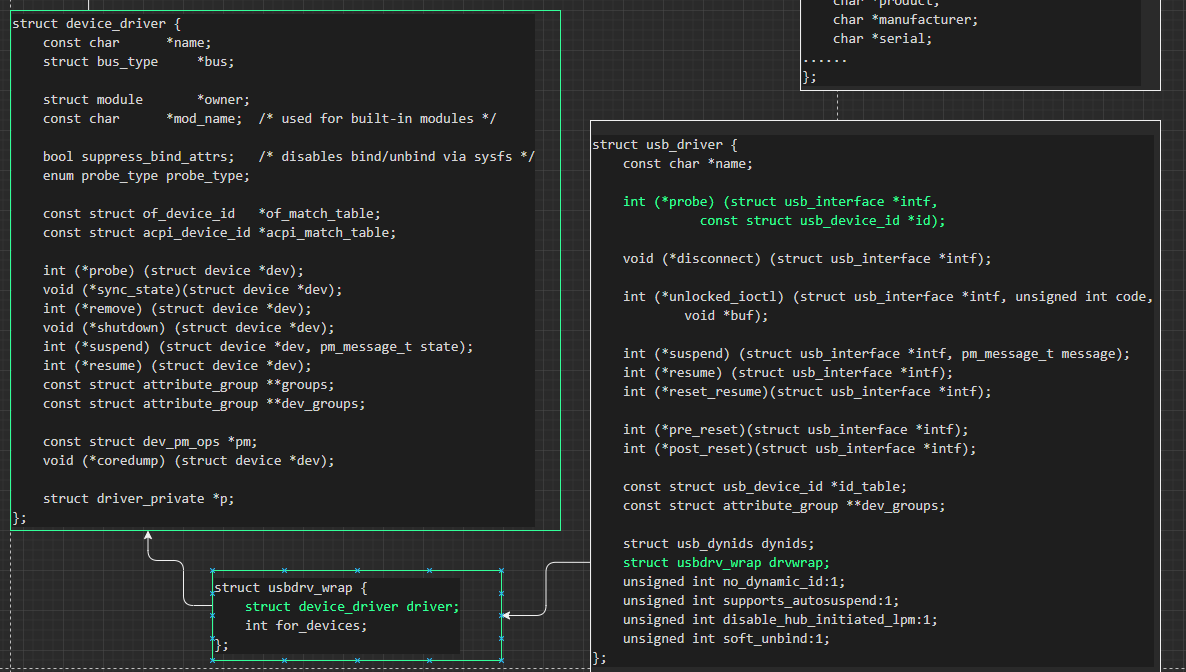Select 'struct bus_type *bus;' line
Image resolution: width=1186 pixels, height=672 pixels.
(138, 61)
